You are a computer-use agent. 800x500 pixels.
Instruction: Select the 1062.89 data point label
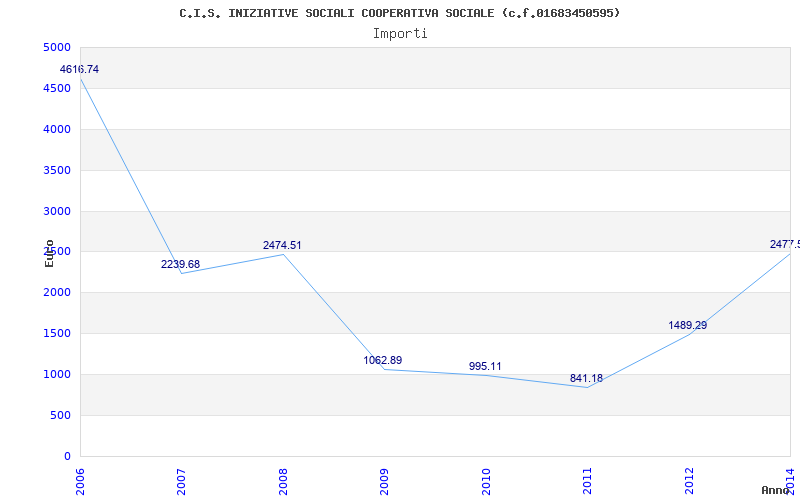[383, 360]
